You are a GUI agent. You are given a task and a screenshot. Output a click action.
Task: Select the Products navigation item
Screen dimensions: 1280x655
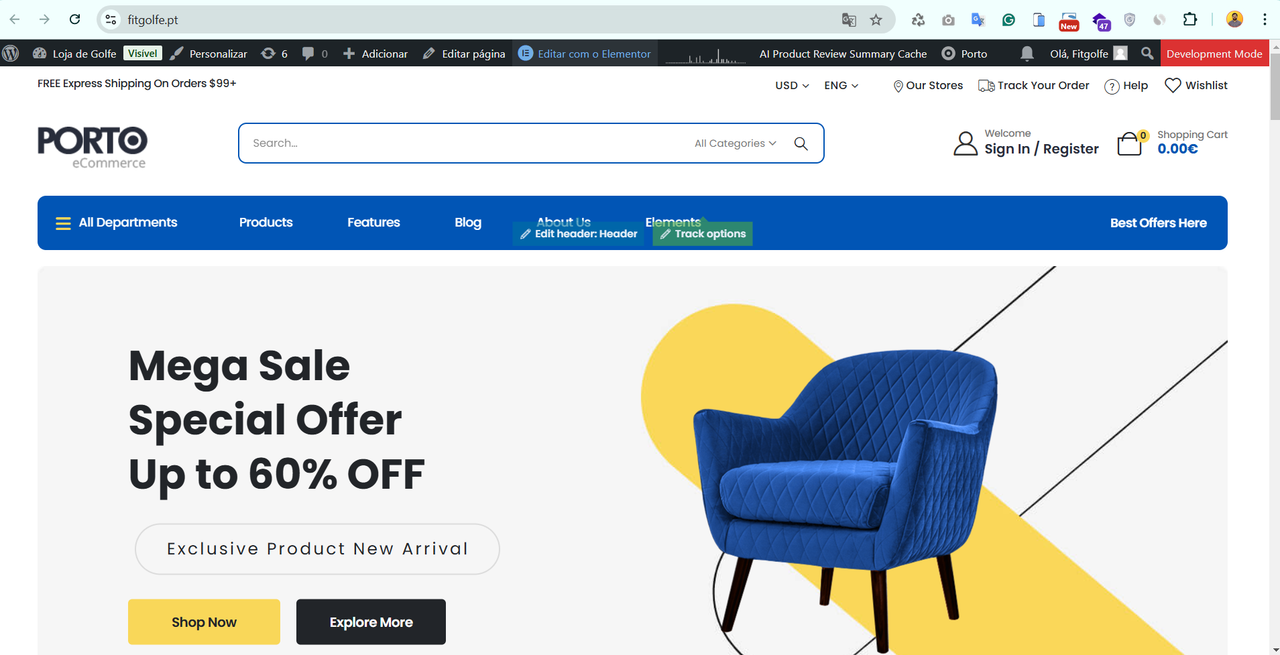266,222
